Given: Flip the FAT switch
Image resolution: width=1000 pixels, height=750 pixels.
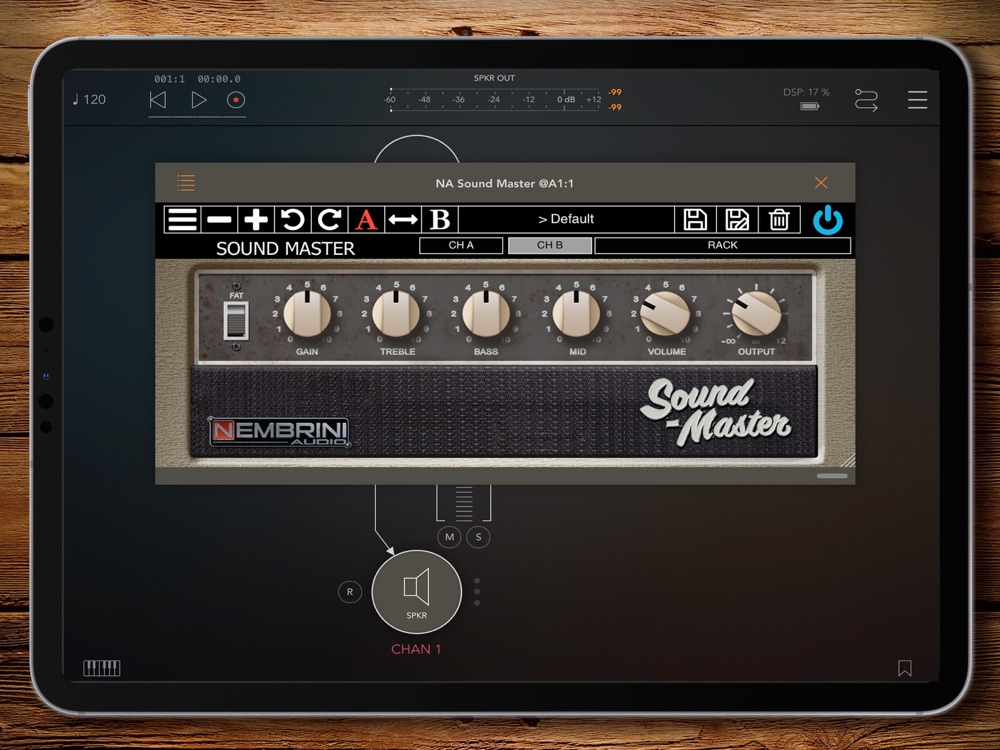Looking at the screenshot, I should click(236, 320).
